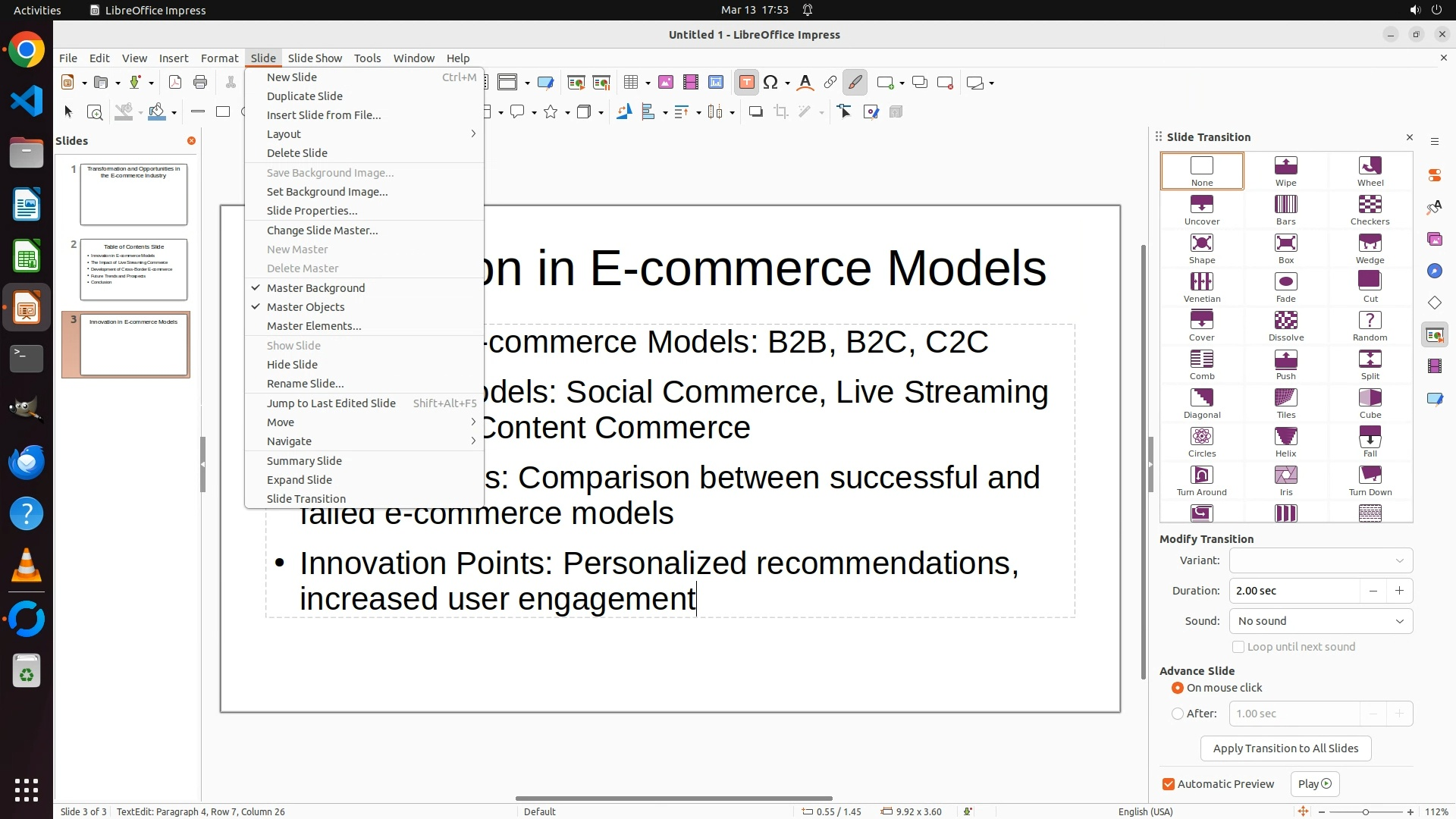Open Thunderbird mail from the dock
The height and width of the screenshot is (819, 1456).
click(x=27, y=463)
